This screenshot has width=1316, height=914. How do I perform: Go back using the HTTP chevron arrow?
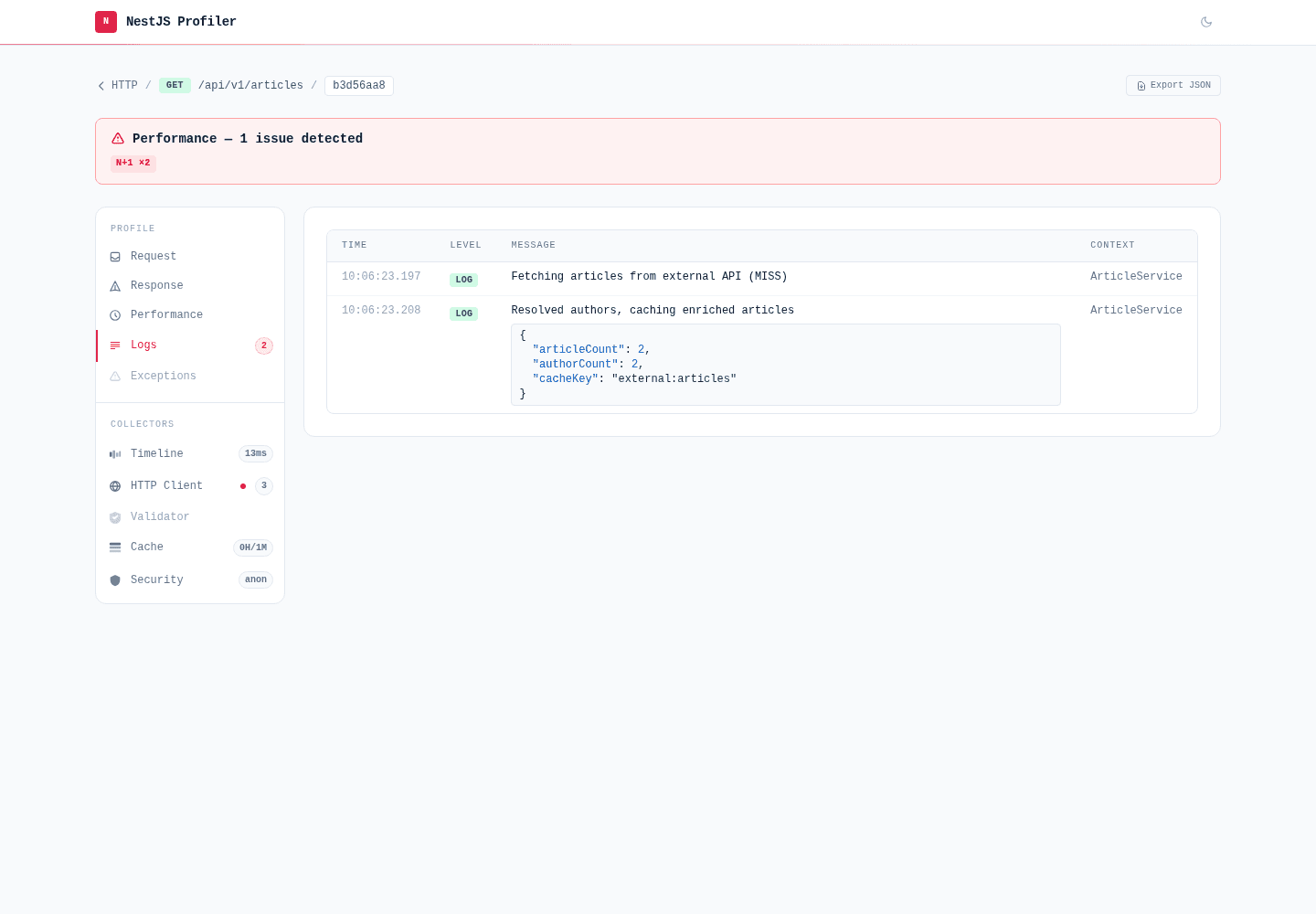pyautogui.click(x=101, y=86)
